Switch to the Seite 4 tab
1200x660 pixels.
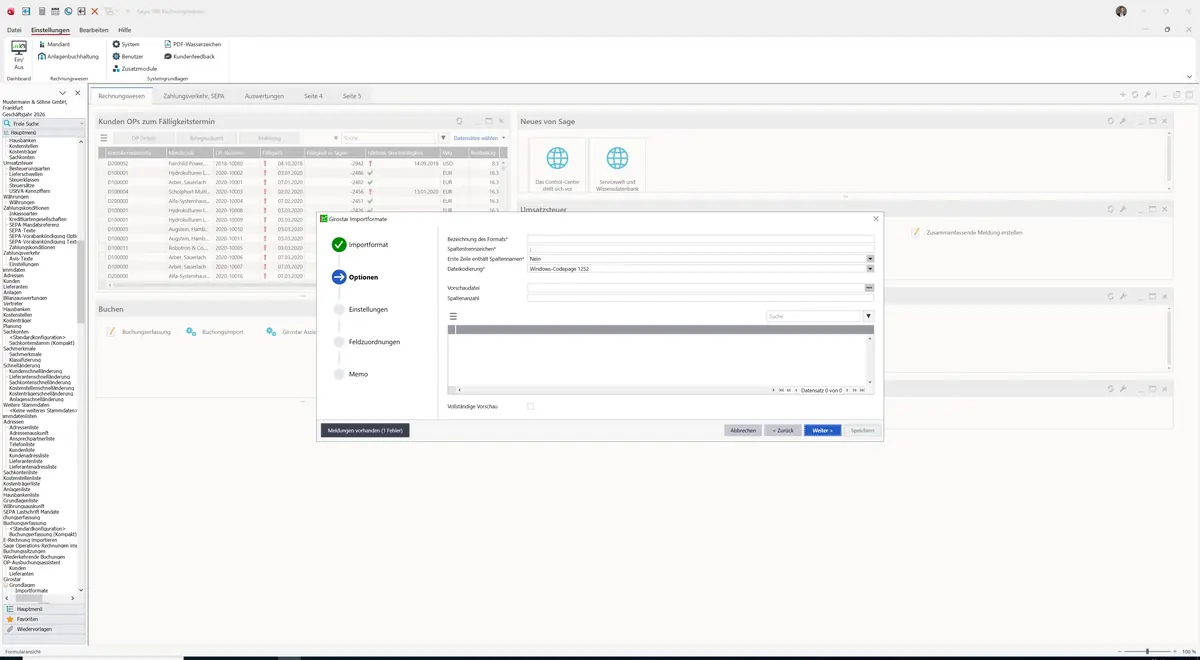(313, 96)
